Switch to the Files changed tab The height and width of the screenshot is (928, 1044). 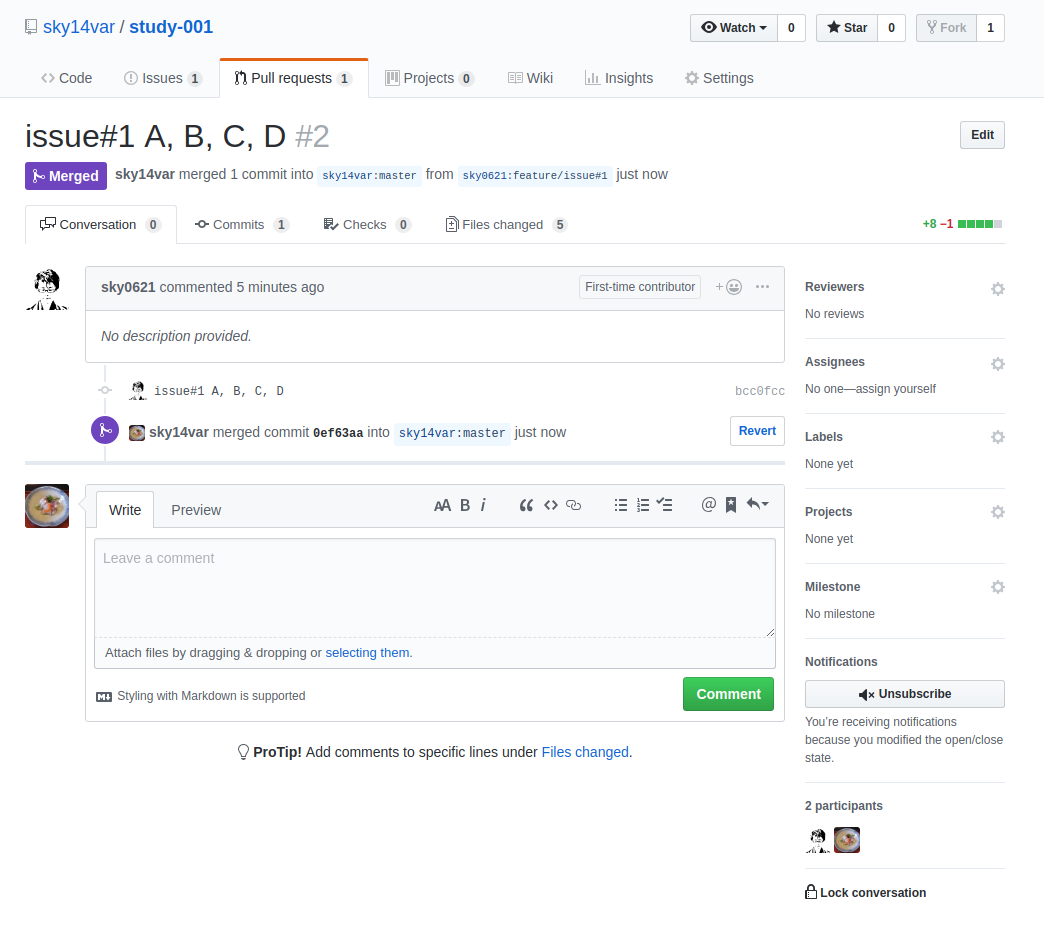coord(506,225)
